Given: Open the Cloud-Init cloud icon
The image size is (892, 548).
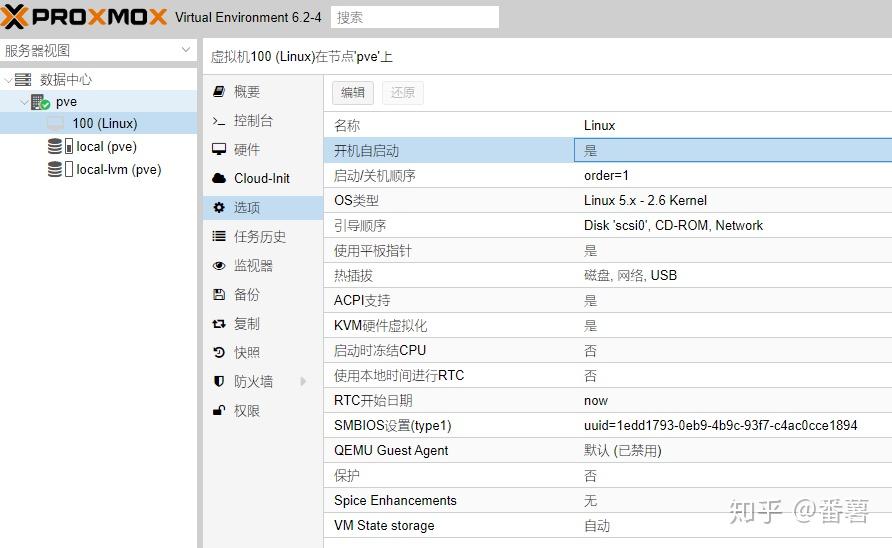Looking at the screenshot, I should click(219, 178).
